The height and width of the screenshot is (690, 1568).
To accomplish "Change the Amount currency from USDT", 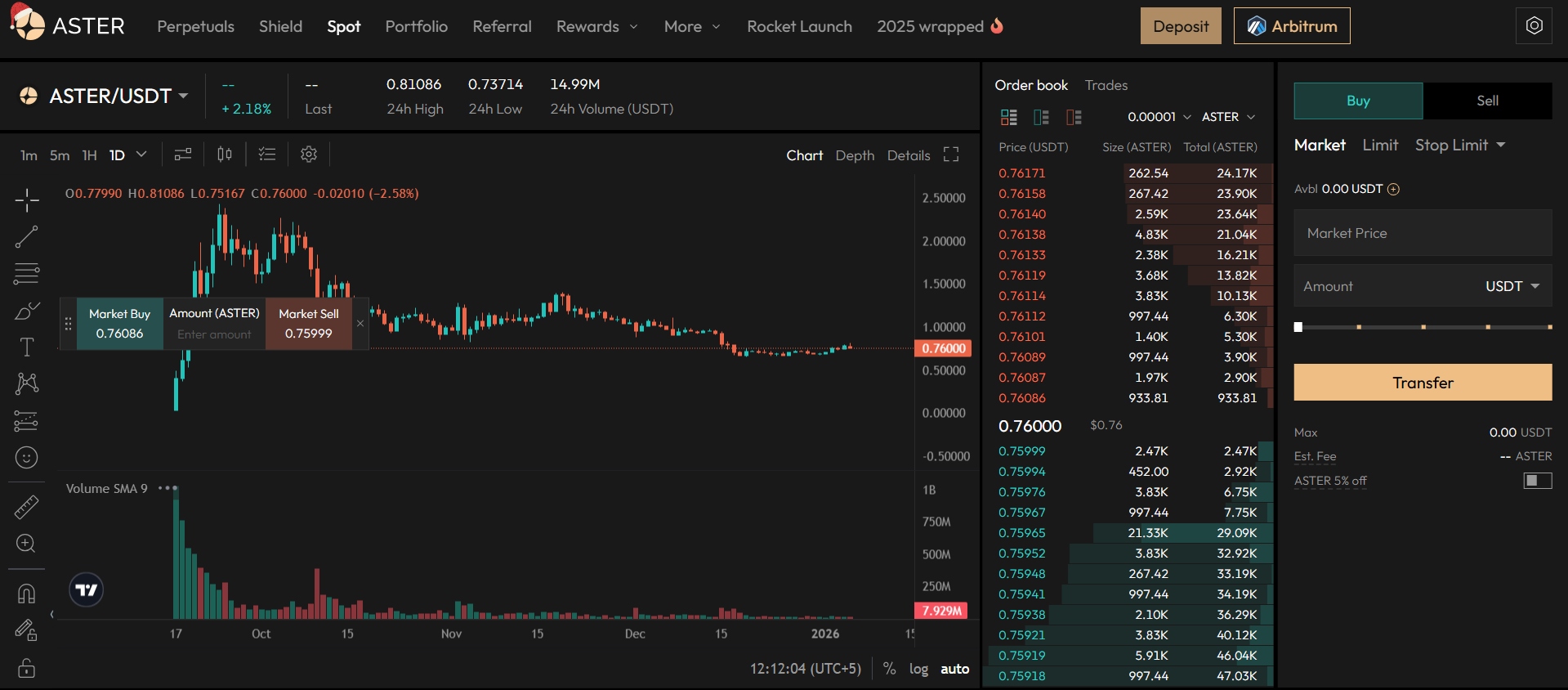I will [1512, 286].
